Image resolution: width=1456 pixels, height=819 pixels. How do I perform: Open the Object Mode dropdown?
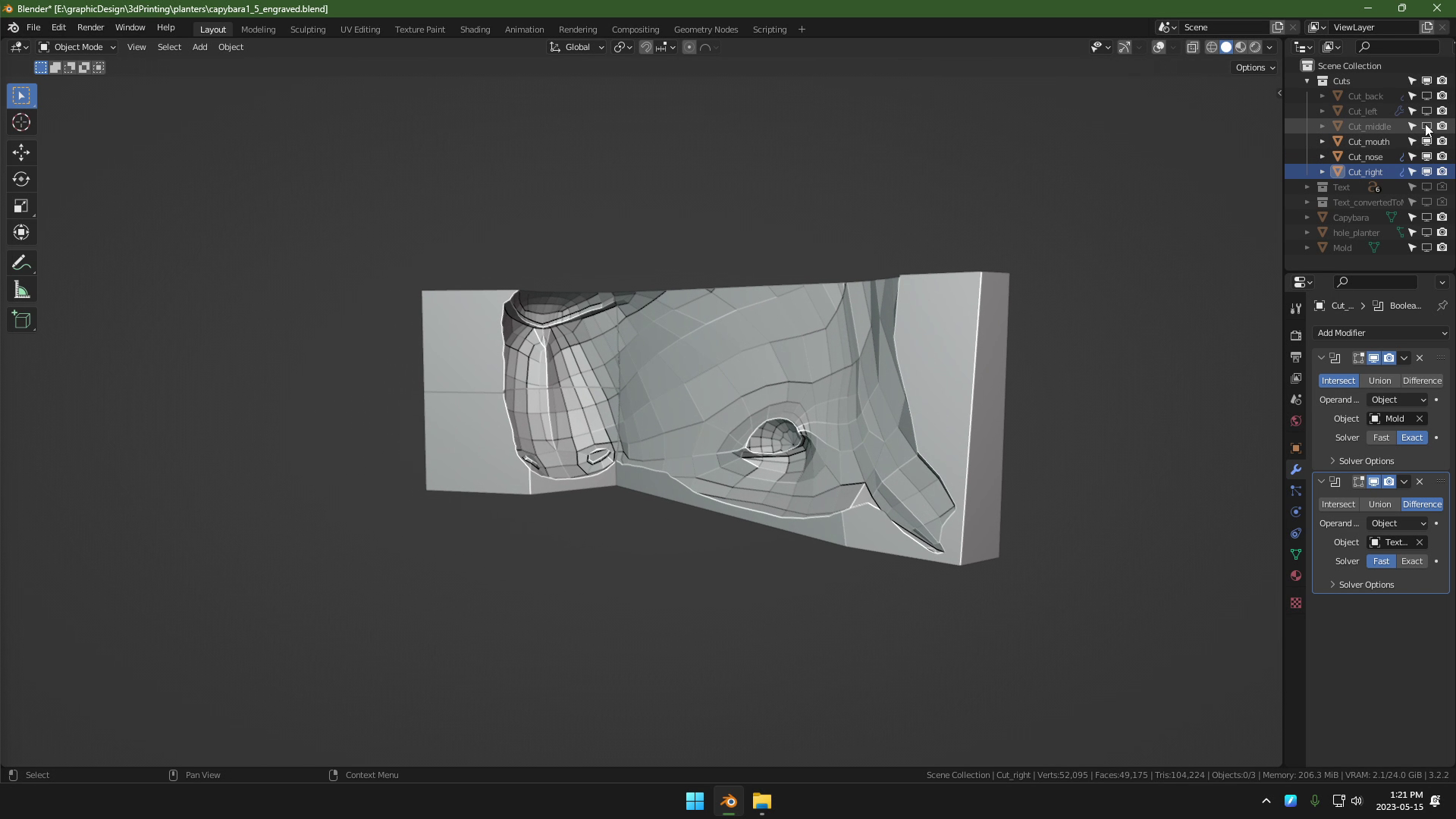click(77, 47)
